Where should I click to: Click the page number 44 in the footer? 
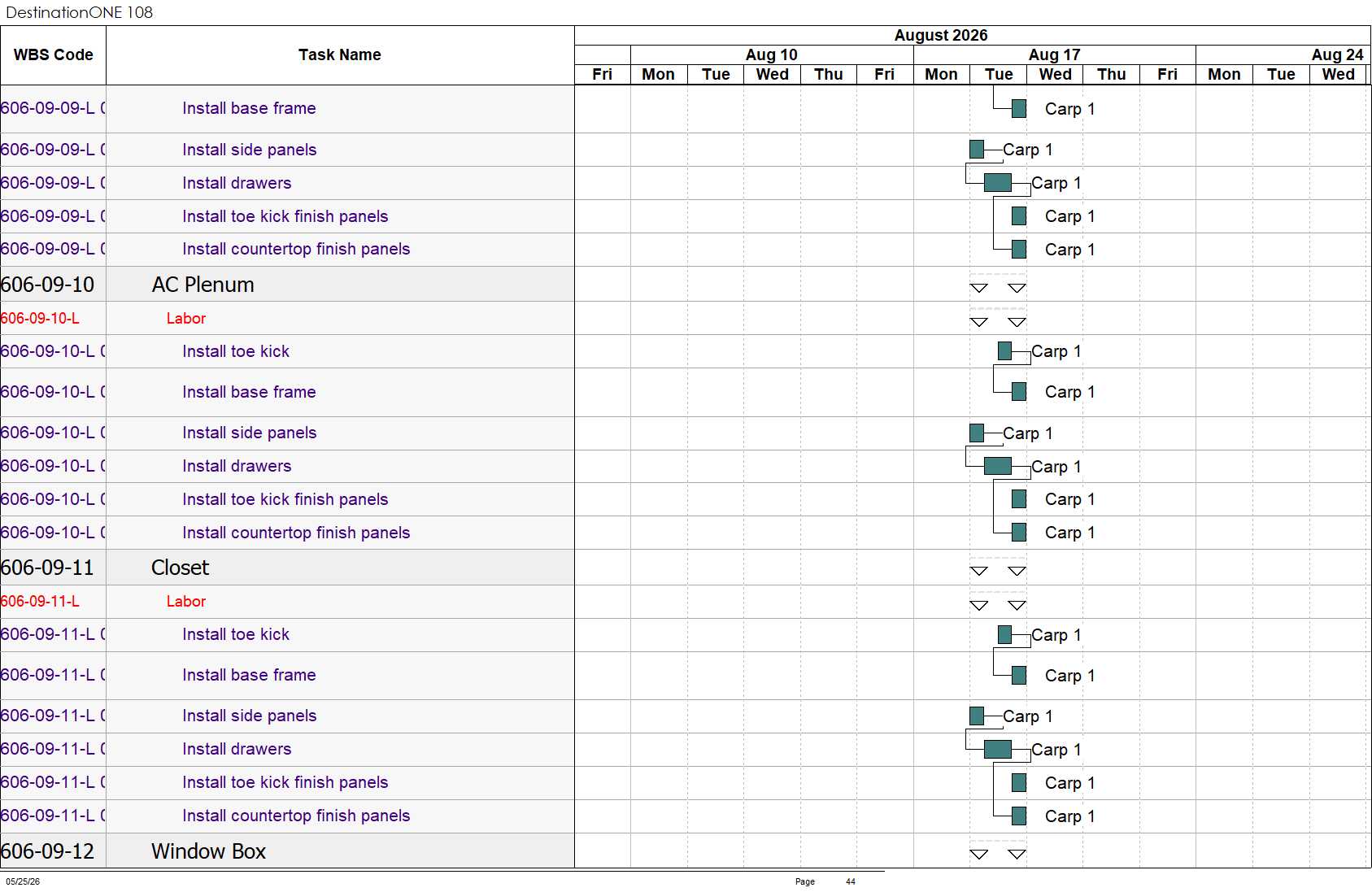point(851,881)
